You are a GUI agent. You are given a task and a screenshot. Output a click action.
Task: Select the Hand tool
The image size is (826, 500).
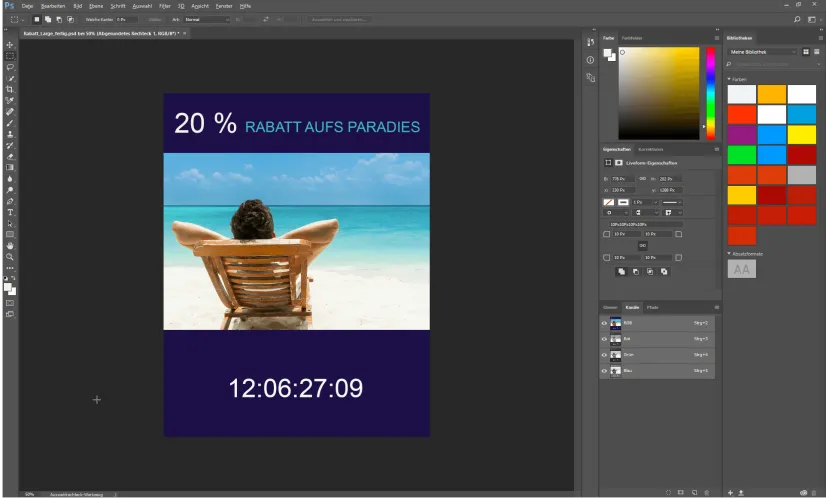click(x=9, y=246)
